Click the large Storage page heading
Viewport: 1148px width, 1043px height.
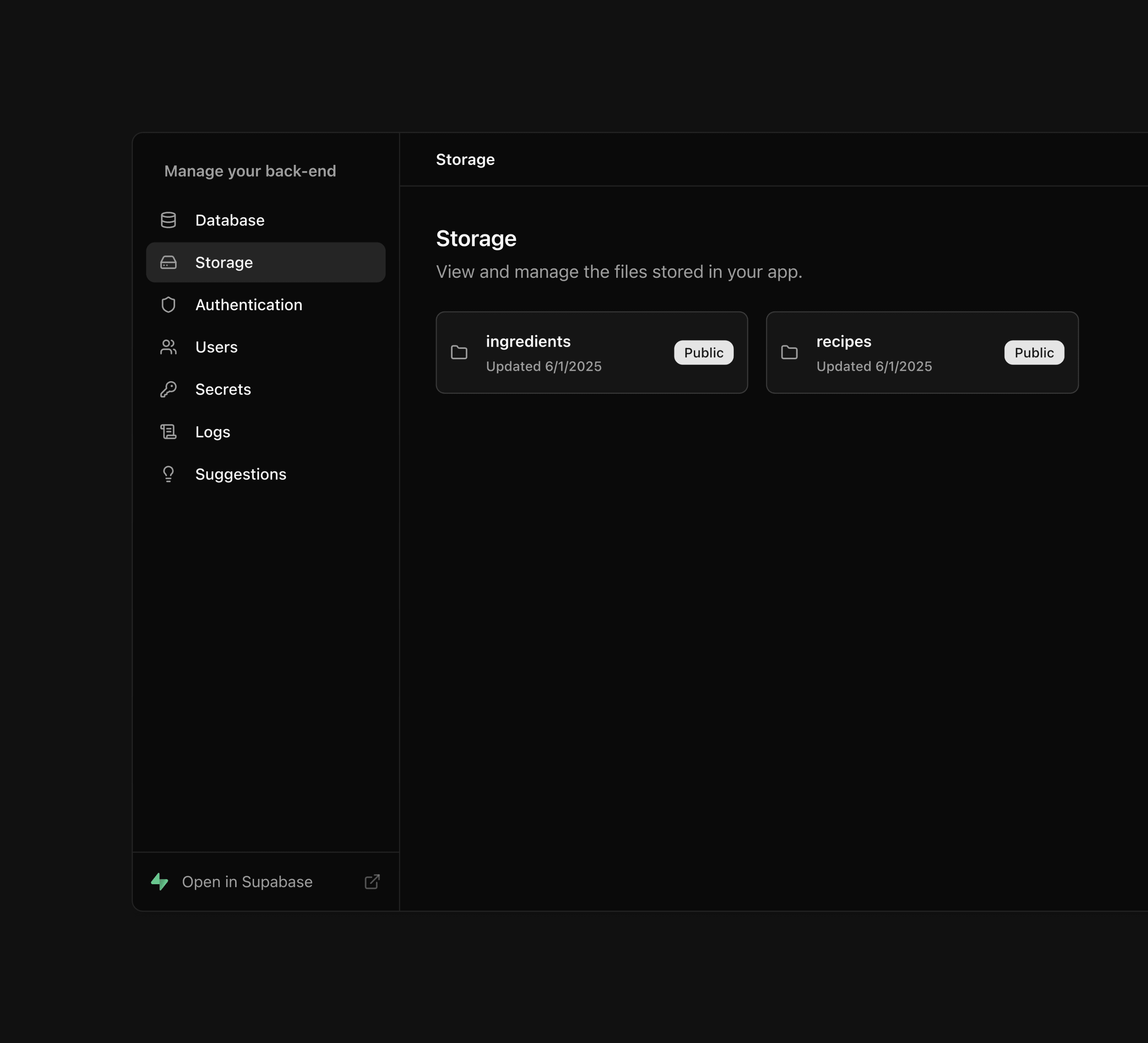(x=476, y=239)
